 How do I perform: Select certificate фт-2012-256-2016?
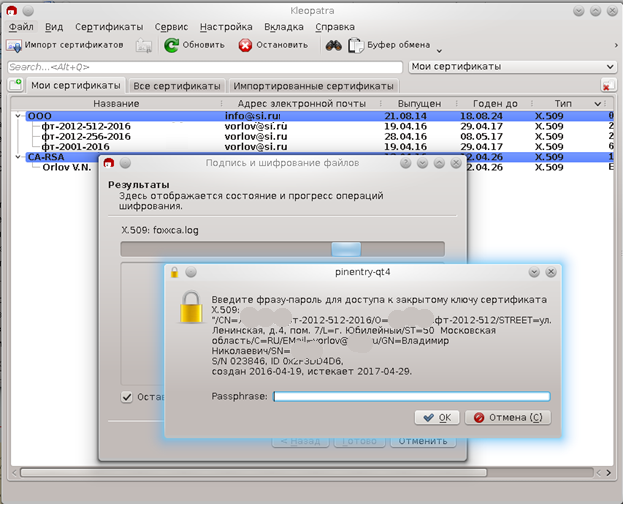(86, 136)
